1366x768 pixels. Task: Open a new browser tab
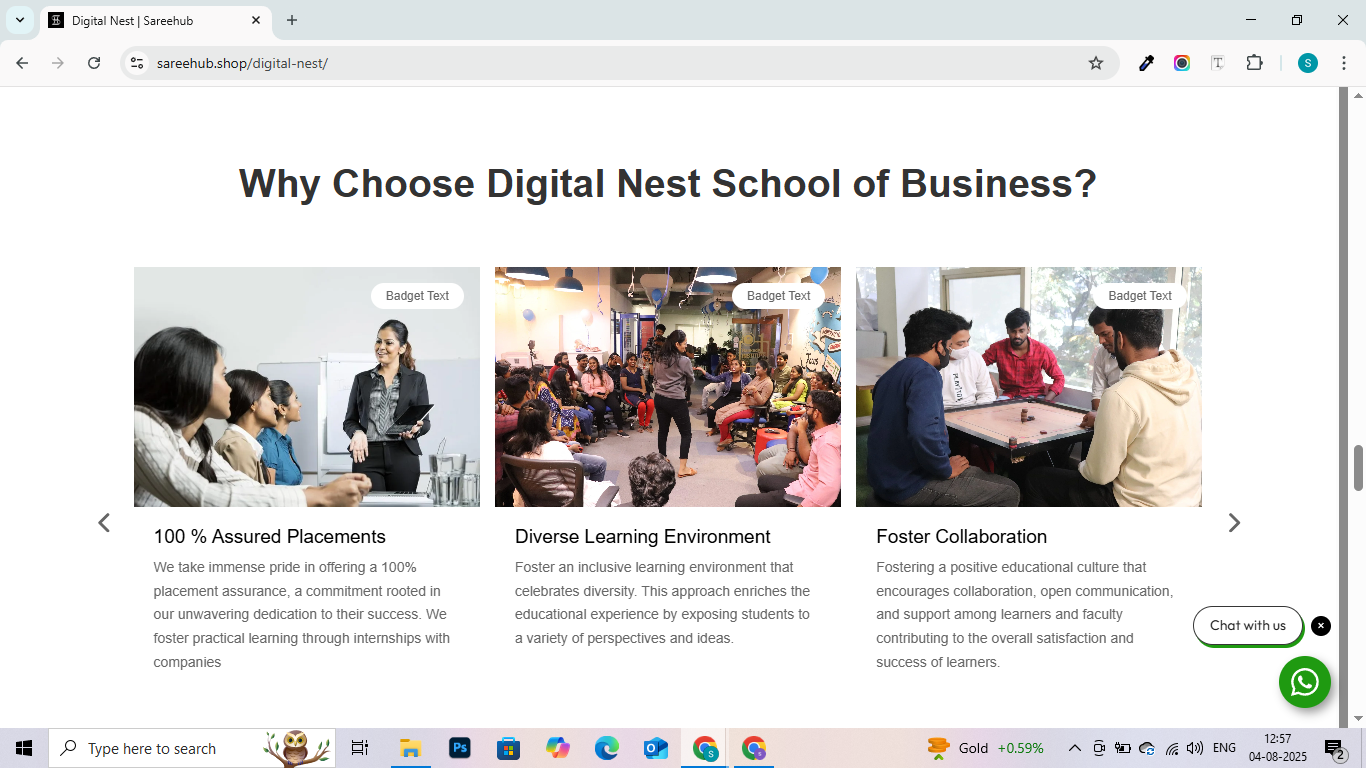pyautogui.click(x=292, y=20)
